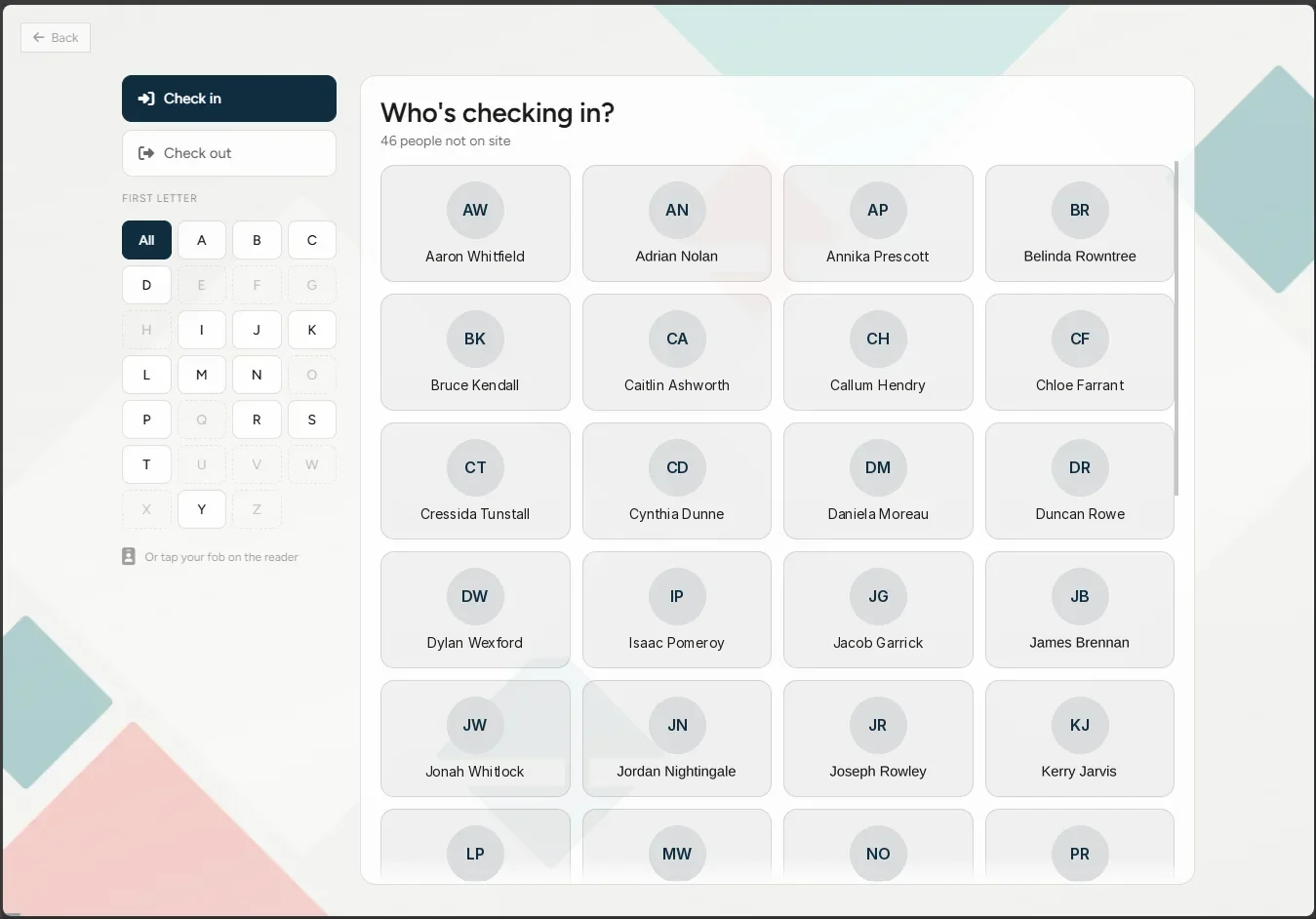Select Belinda Rowntree's card

tap(1080, 223)
